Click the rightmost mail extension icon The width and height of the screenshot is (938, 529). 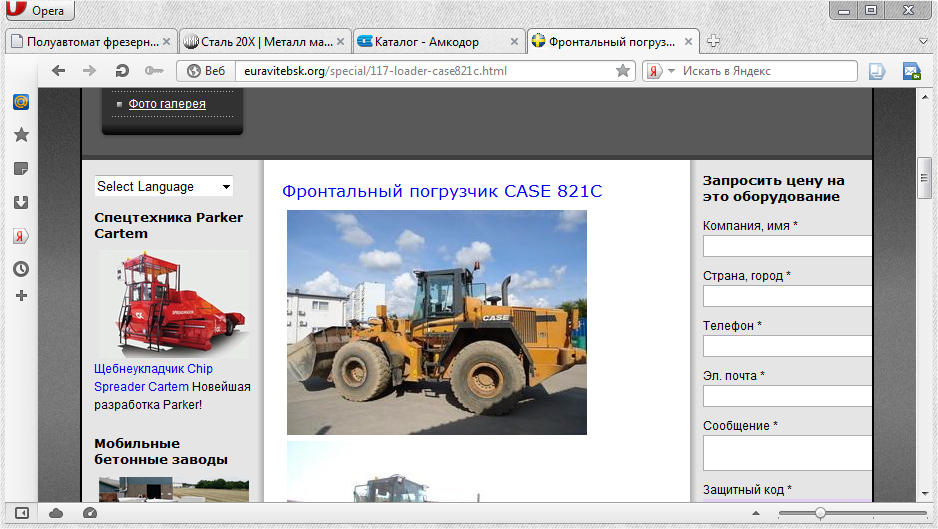pyautogui.click(x=911, y=71)
